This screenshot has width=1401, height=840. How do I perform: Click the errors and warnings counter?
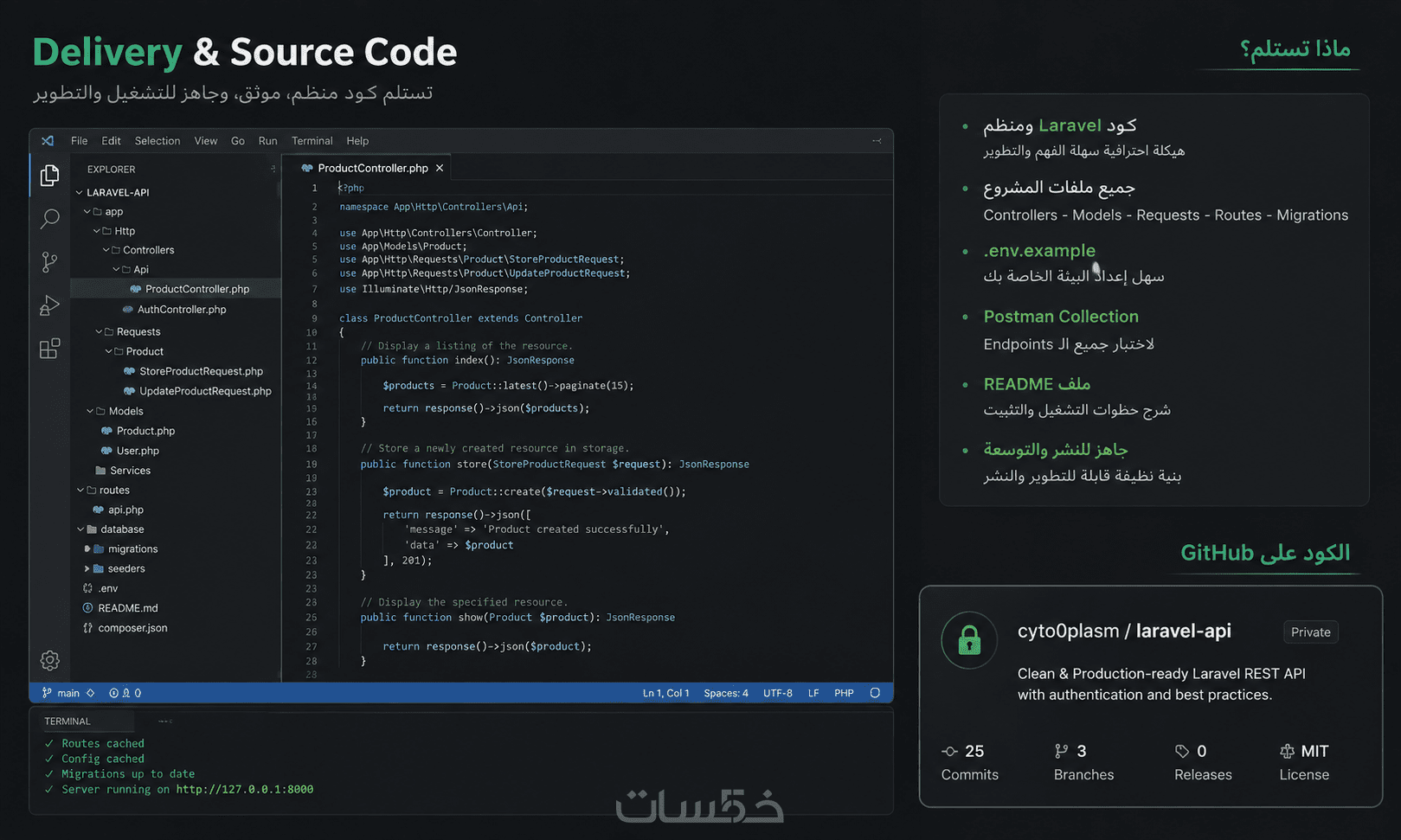point(125,693)
